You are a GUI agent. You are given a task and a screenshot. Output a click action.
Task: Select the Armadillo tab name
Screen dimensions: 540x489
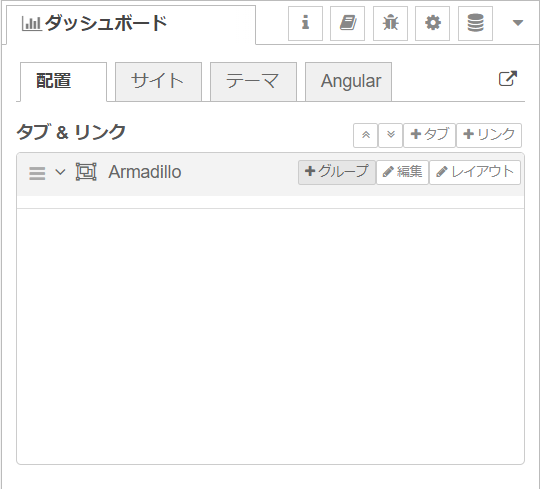tap(145, 172)
